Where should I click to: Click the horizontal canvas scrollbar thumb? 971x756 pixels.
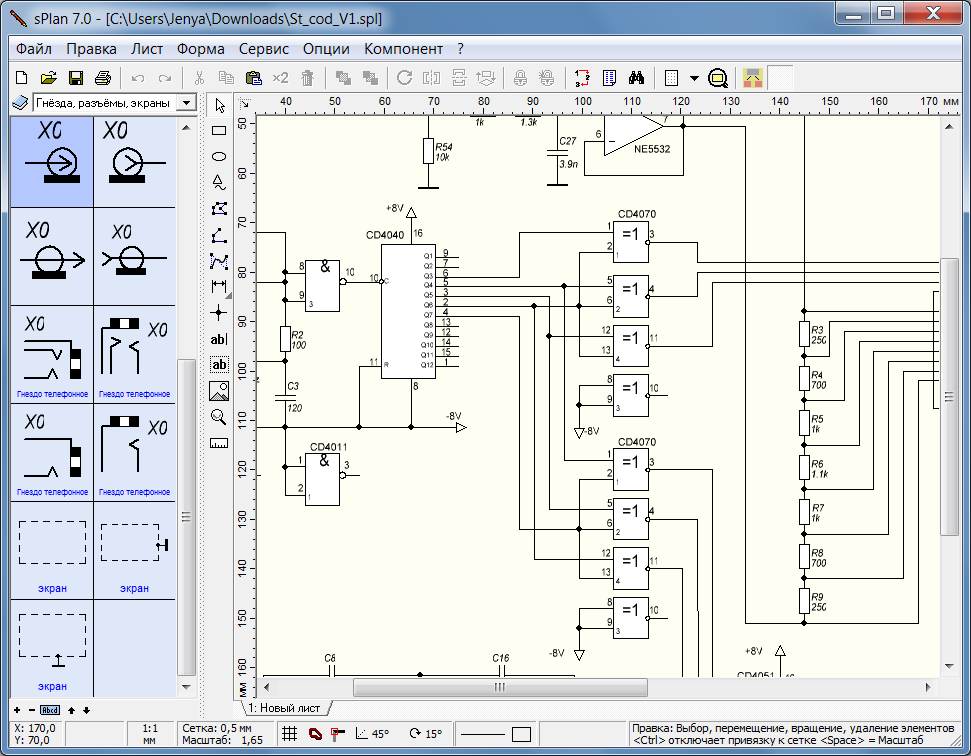[x=500, y=687]
